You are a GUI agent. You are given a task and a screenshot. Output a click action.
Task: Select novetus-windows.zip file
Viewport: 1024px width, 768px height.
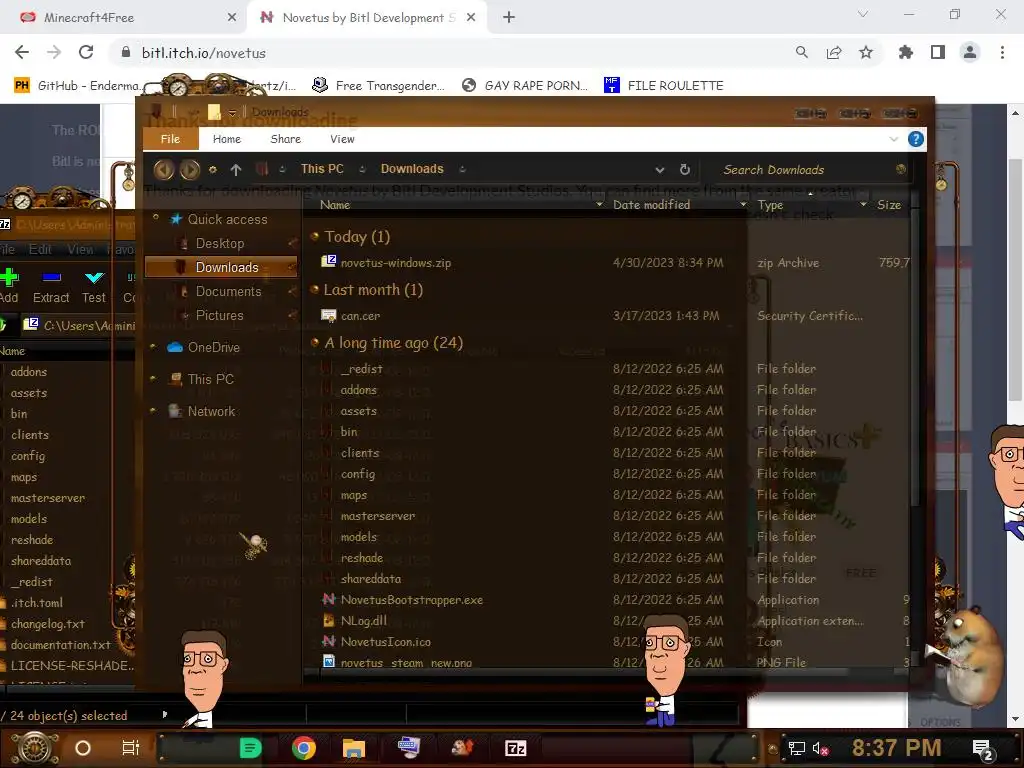[x=395, y=263]
